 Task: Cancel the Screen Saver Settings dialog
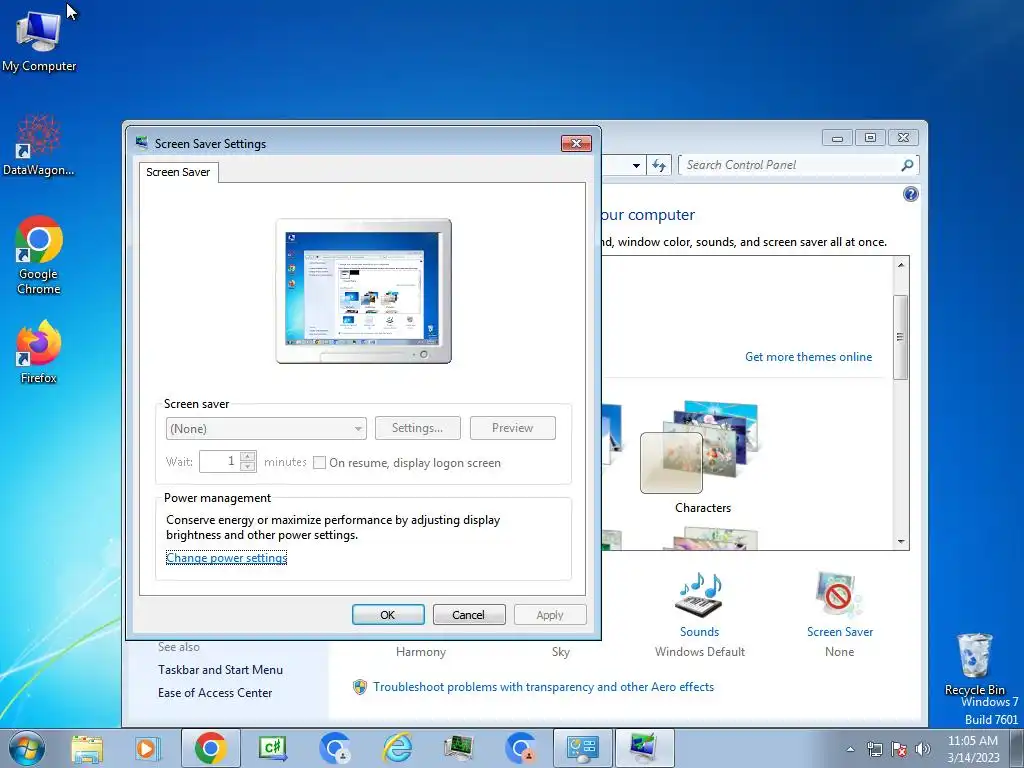click(x=468, y=615)
